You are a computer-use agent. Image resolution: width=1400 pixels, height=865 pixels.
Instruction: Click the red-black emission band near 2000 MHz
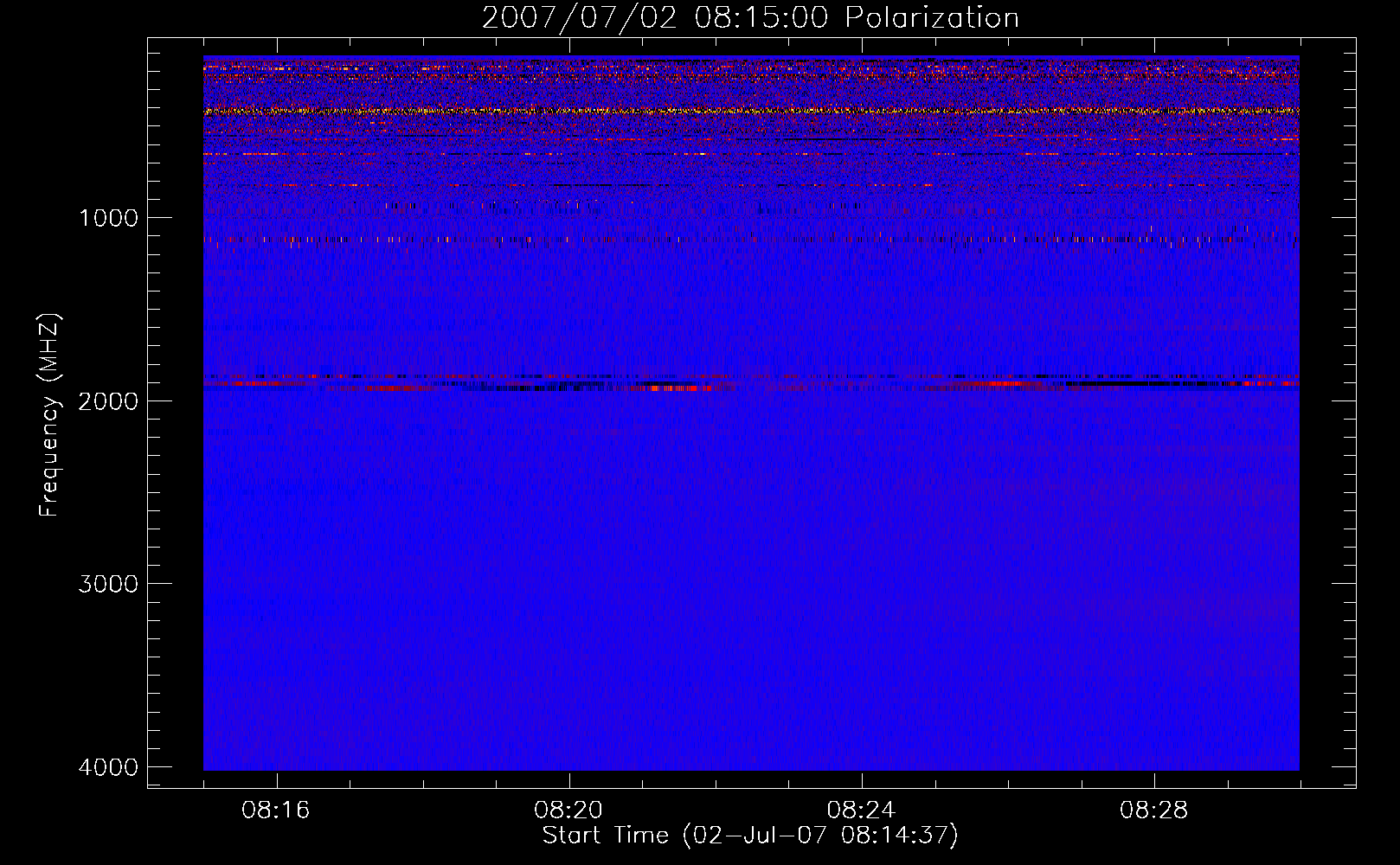[751, 382]
